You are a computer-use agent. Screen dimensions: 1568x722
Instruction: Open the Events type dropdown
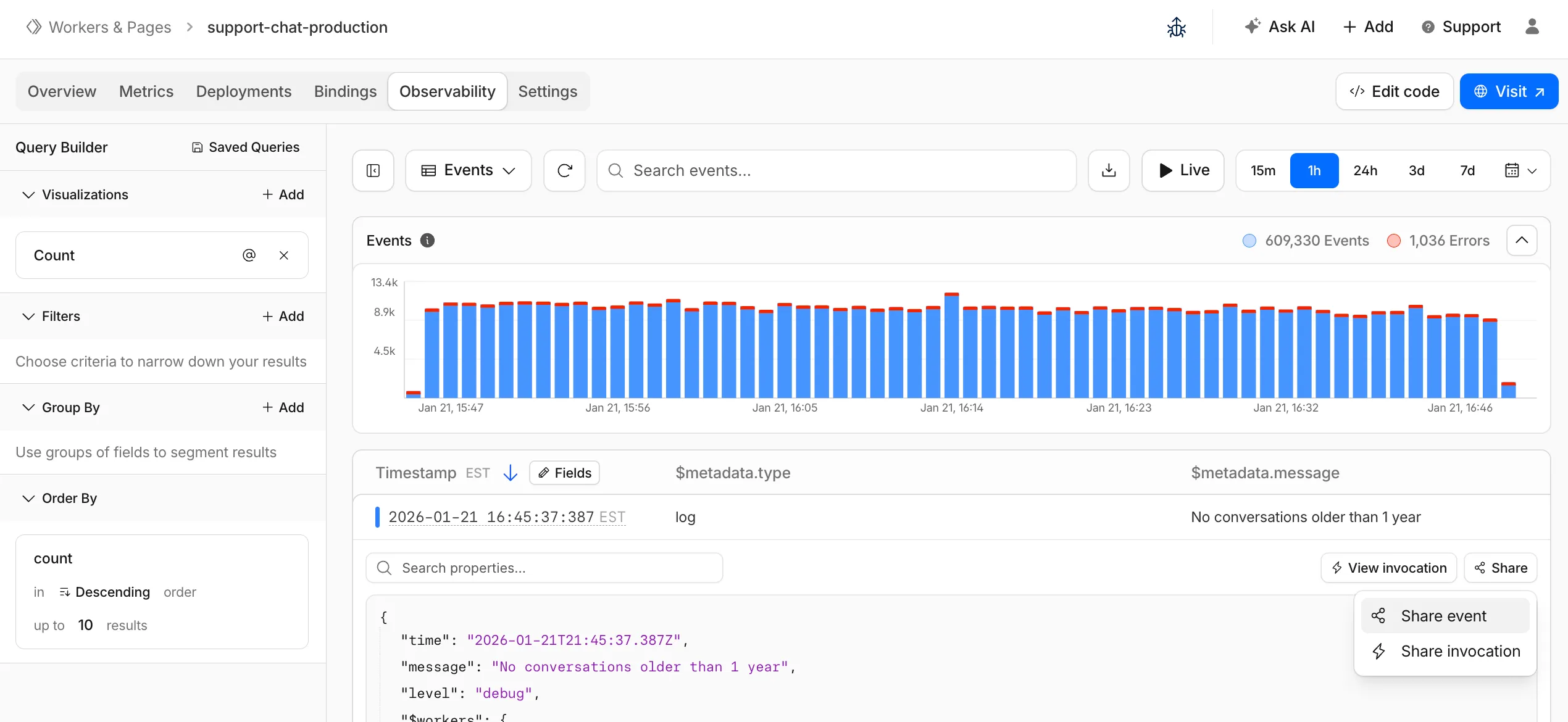click(468, 170)
